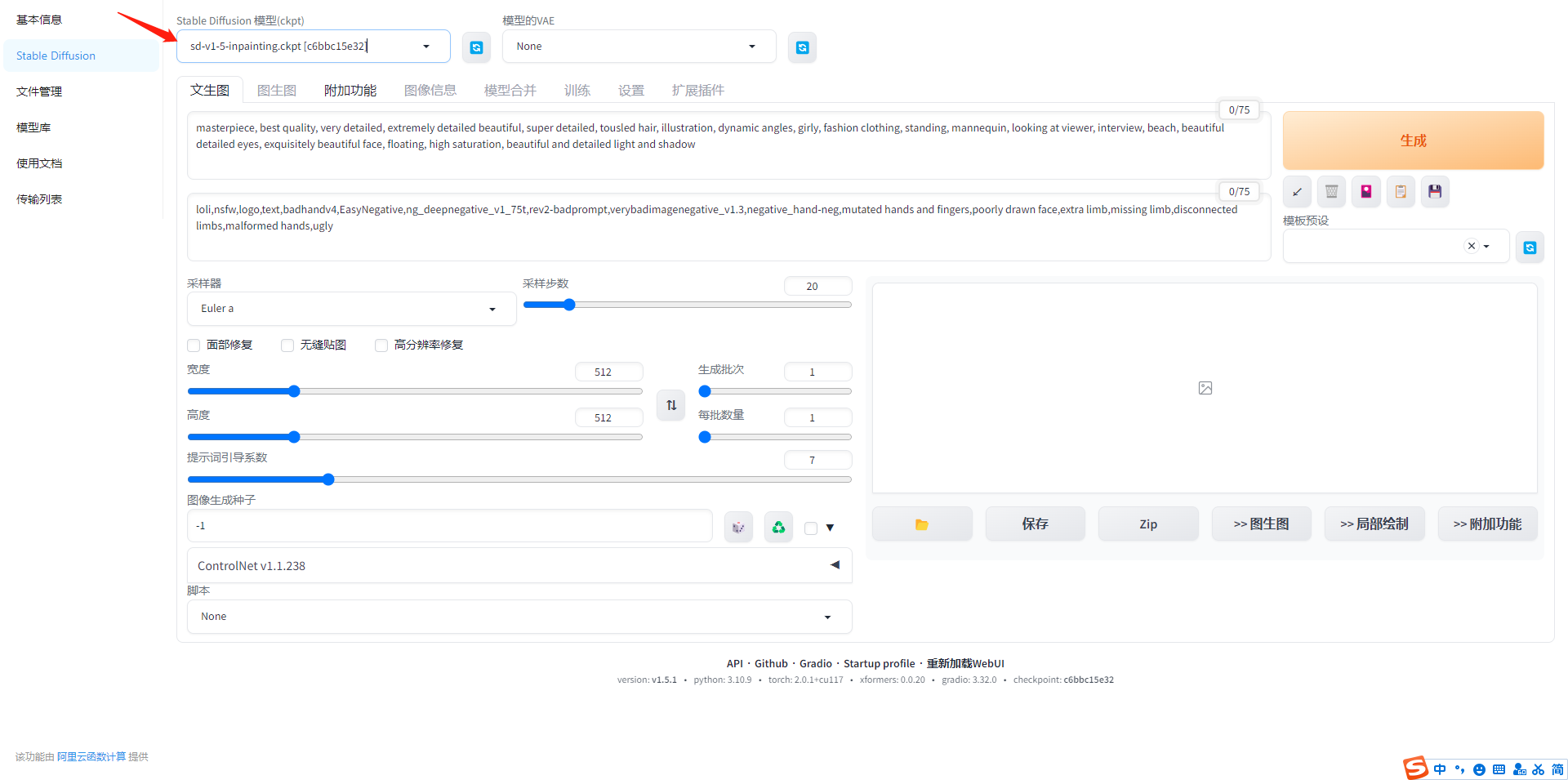Screen dimensions: 1568x780
Task: Refresh the 模板预设 template preset list
Action: point(1530,247)
